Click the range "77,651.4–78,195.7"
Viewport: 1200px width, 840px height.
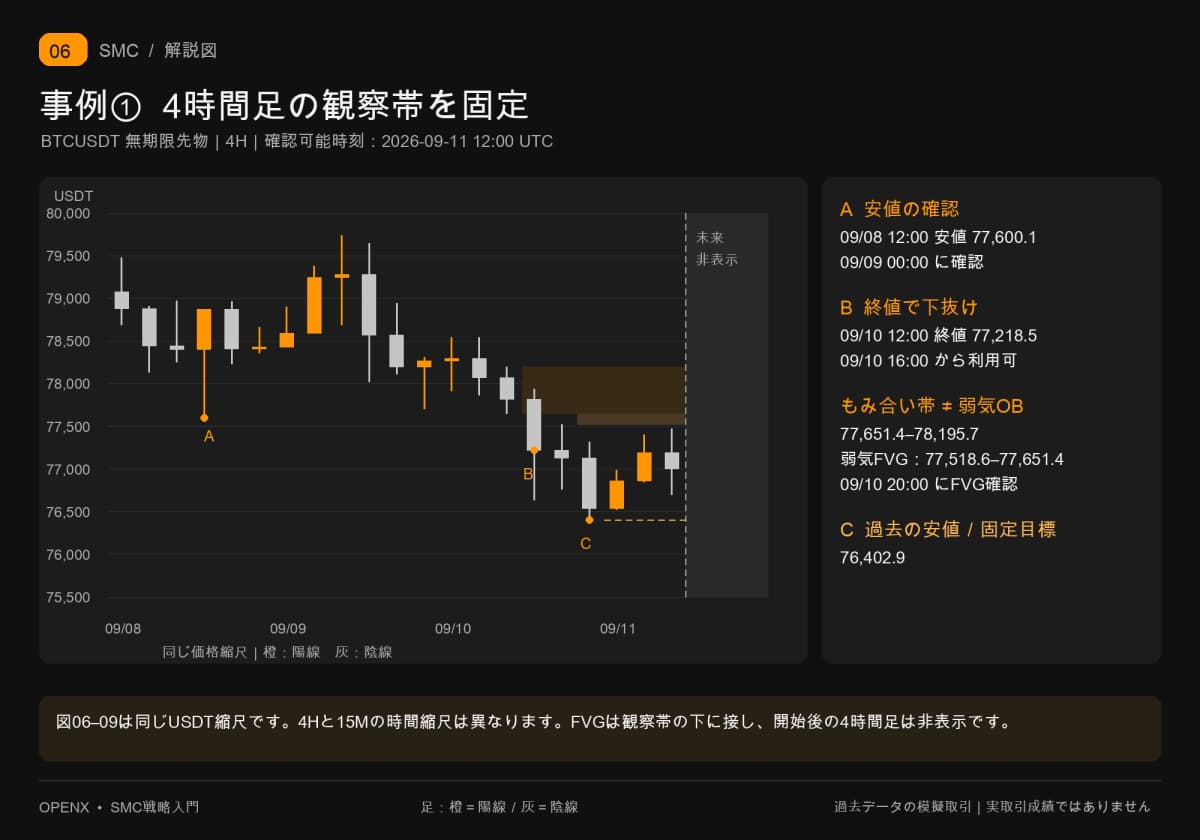[x=909, y=434]
